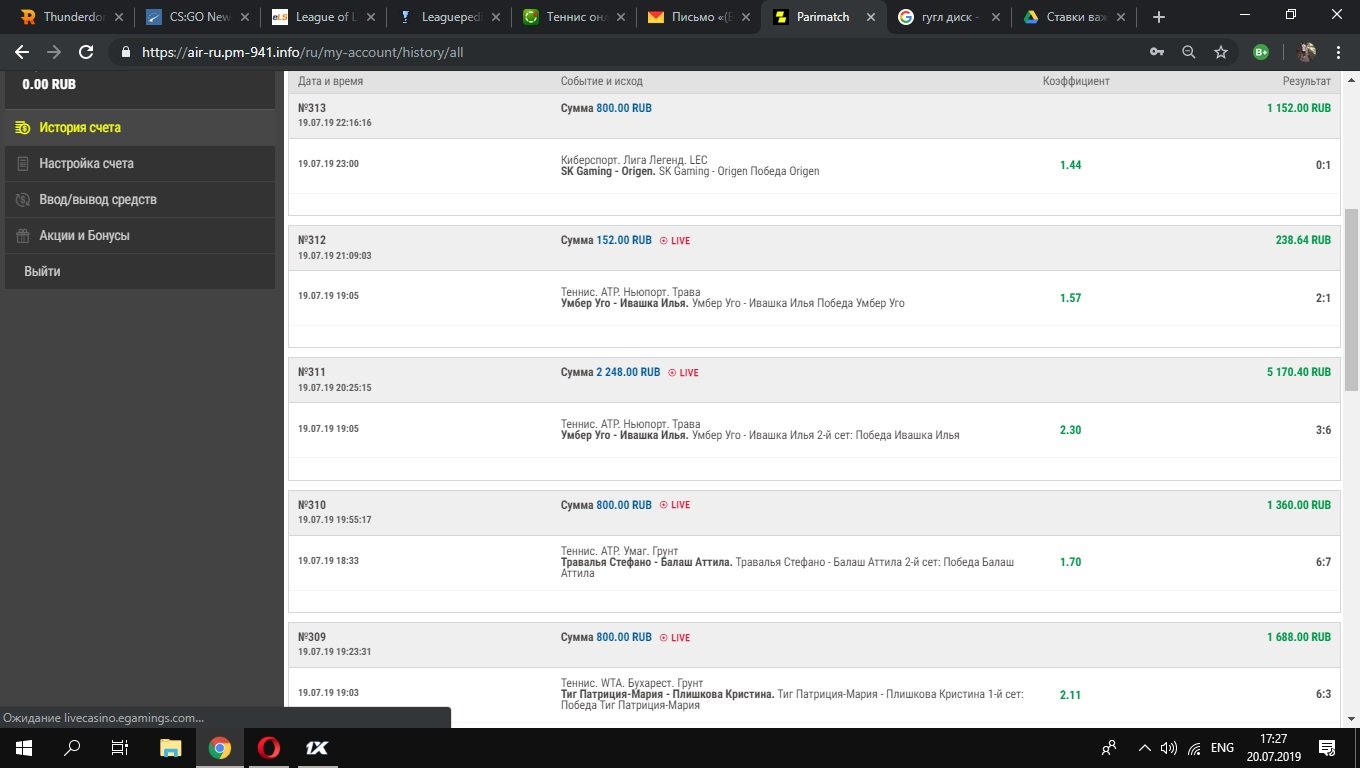Open a new browser tab

tap(1159, 17)
